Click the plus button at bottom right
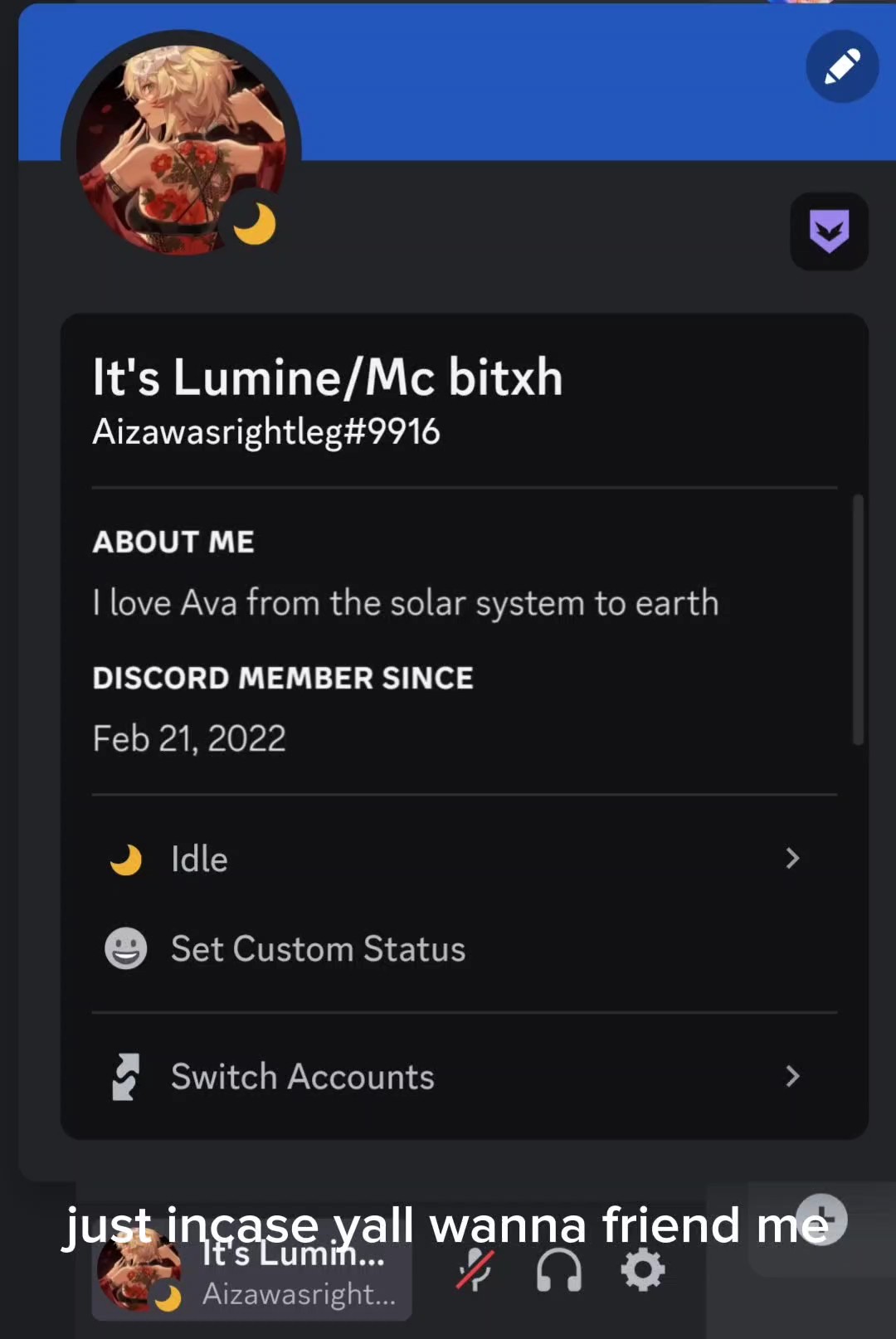This screenshot has width=896, height=1339. pos(821,1219)
